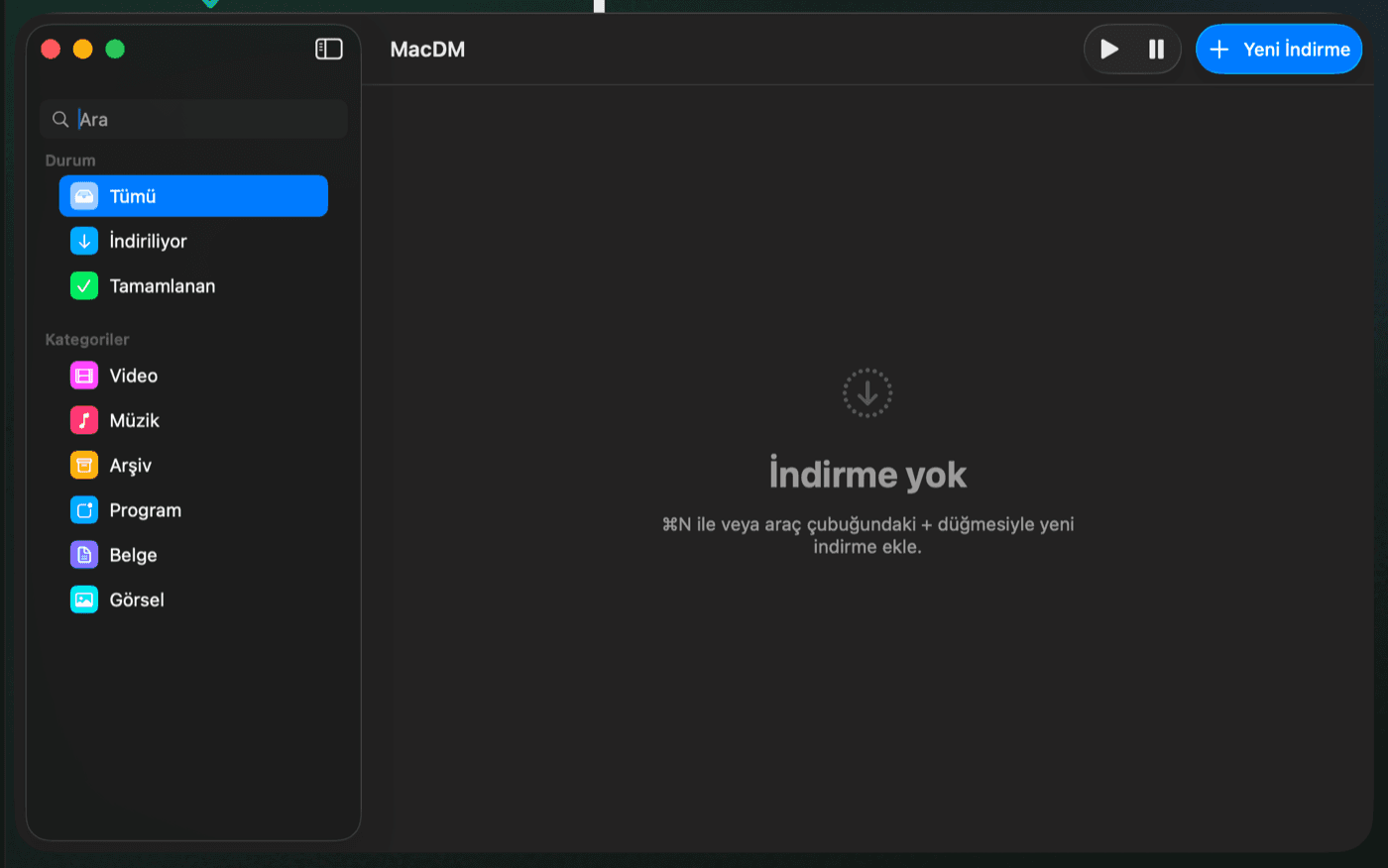Click the magnifying glass search icon
1388x868 pixels.
pyautogui.click(x=60, y=119)
